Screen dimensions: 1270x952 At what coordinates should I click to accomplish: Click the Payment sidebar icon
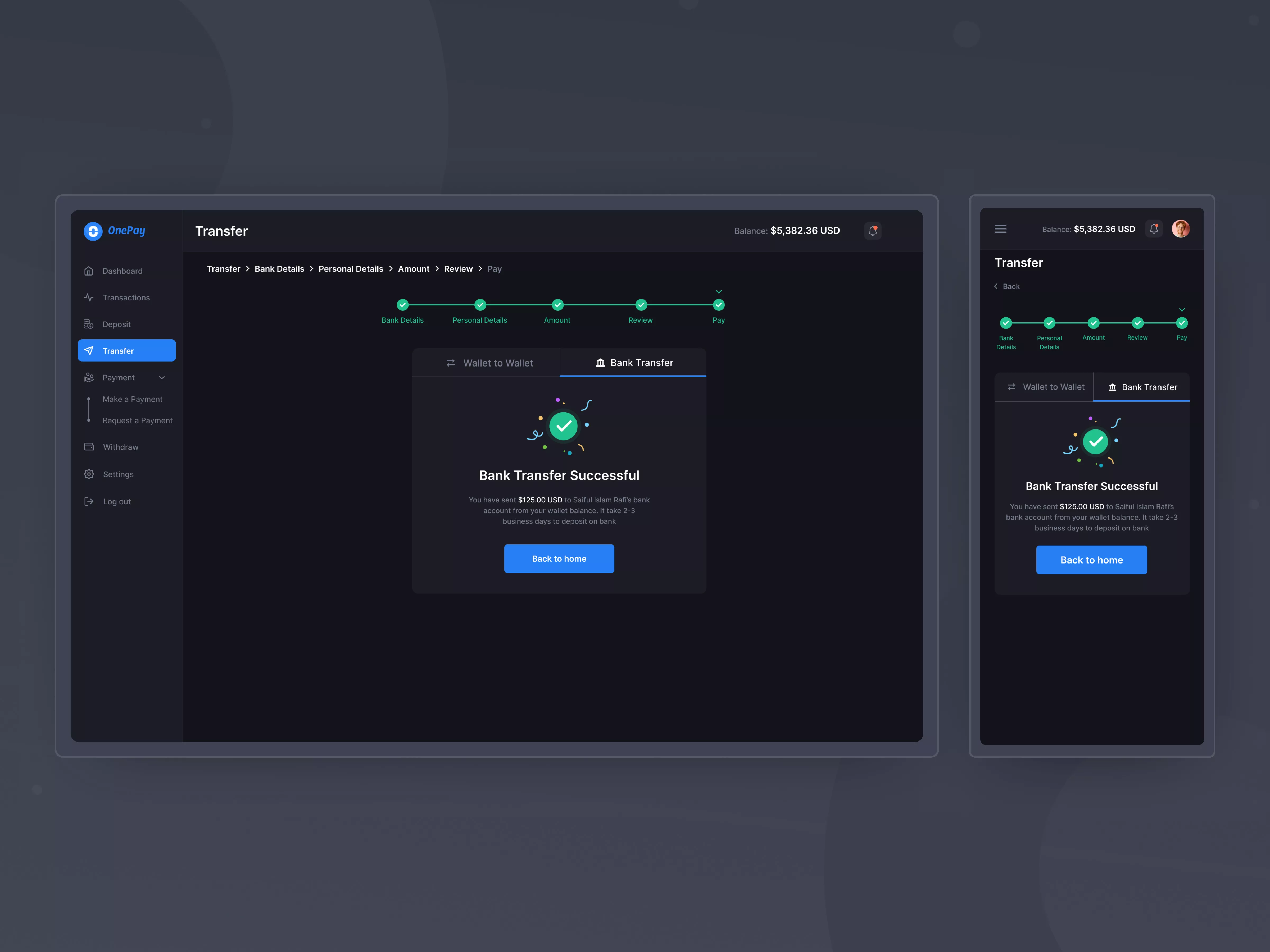[89, 378]
